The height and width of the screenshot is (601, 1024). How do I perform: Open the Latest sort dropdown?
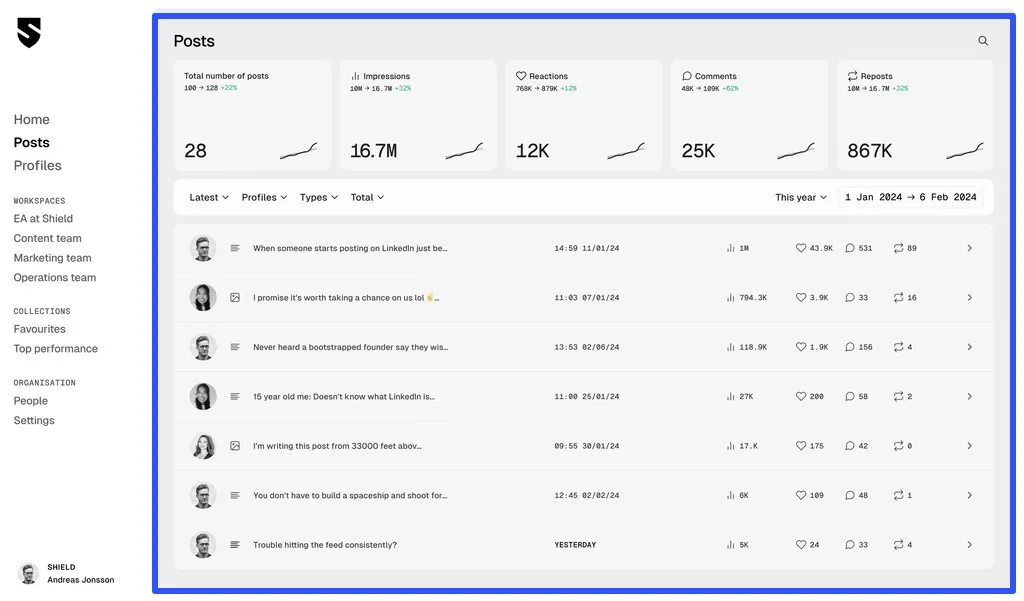[208, 197]
